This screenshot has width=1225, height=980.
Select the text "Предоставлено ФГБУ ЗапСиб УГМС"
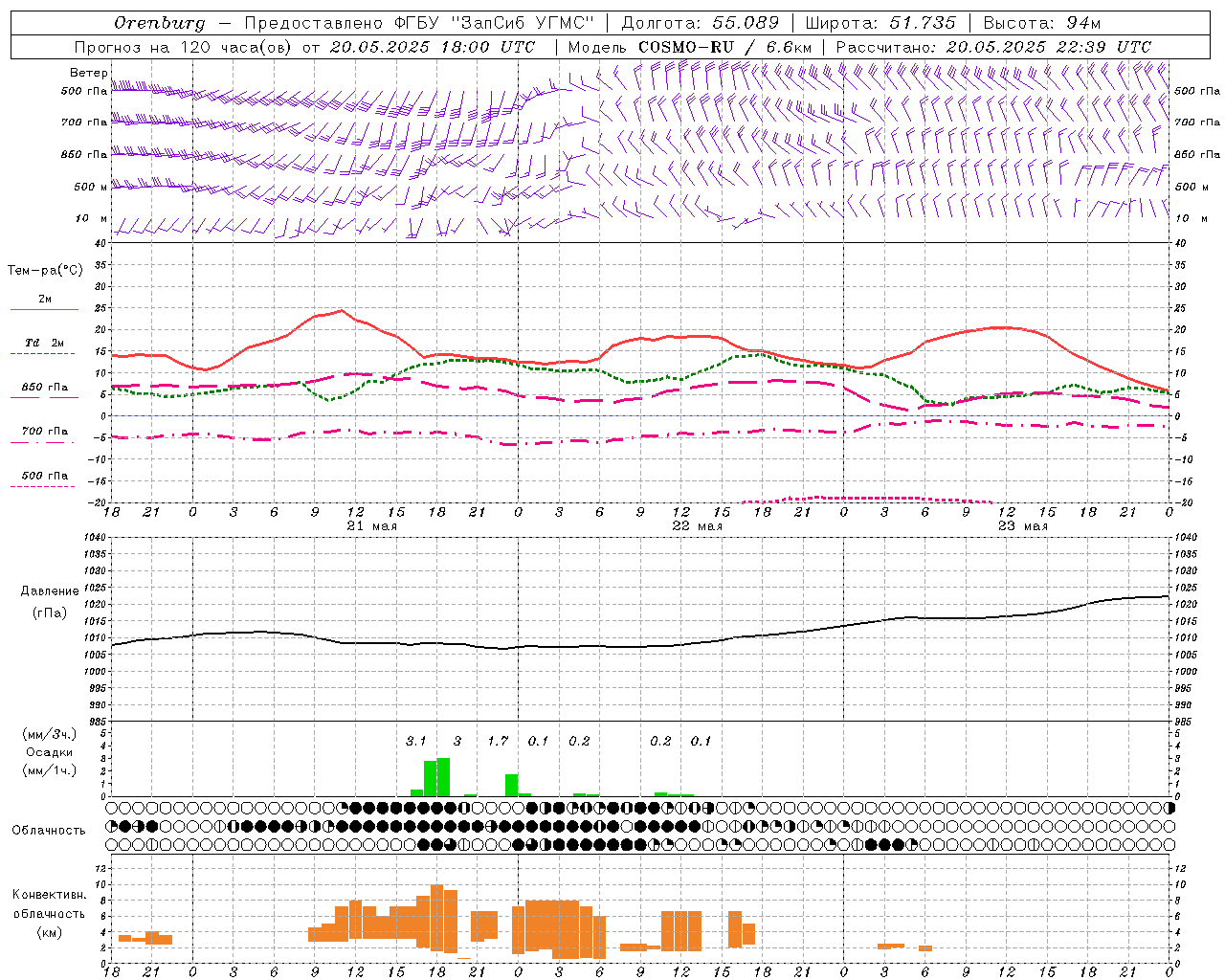click(419, 23)
